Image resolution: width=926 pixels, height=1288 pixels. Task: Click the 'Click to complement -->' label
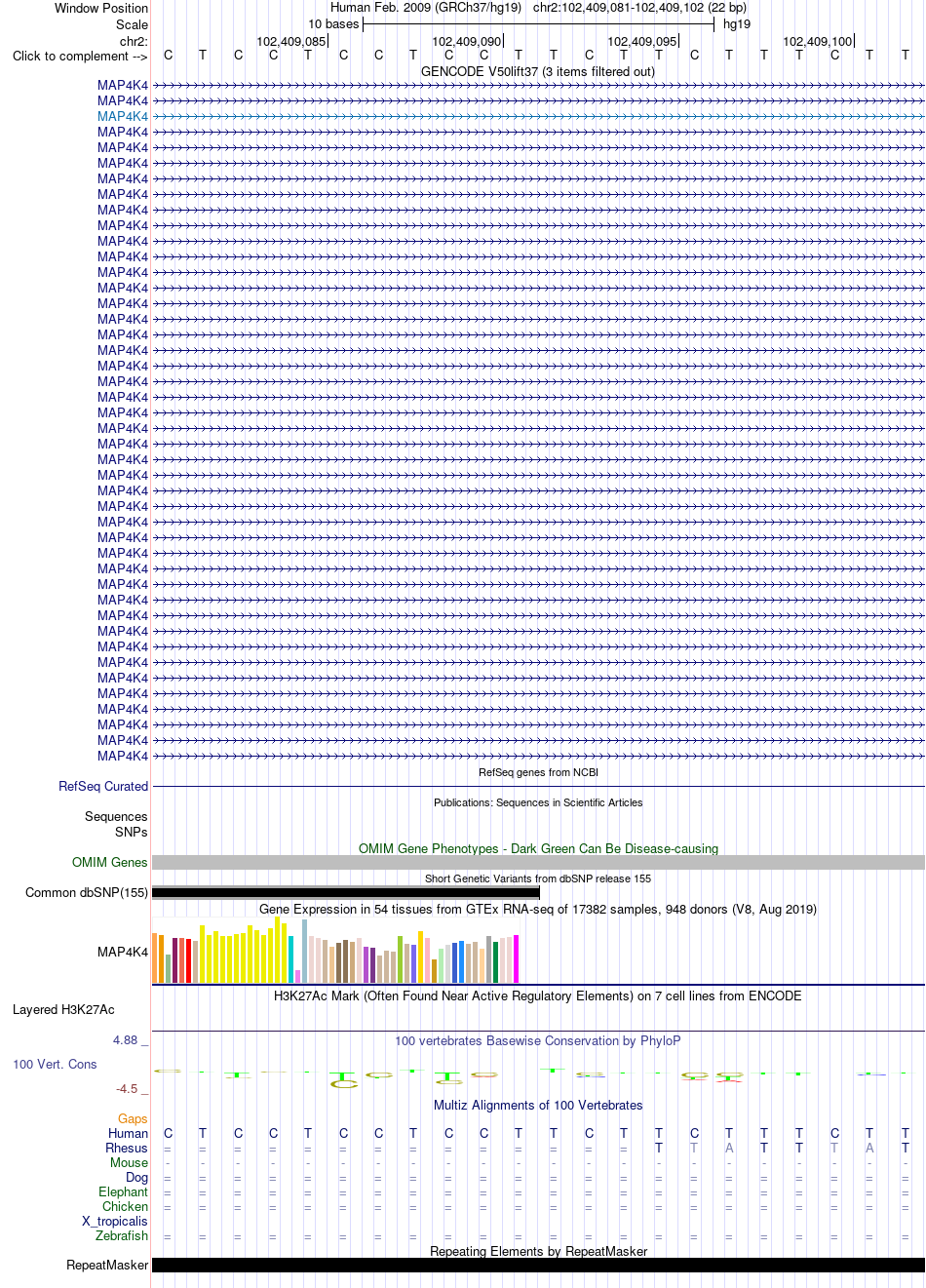coord(80,56)
